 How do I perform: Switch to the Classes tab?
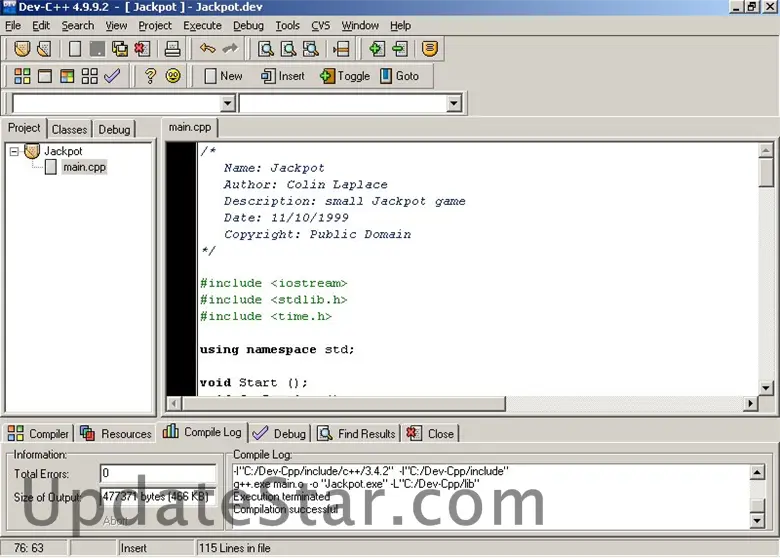(x=69, y=129)
